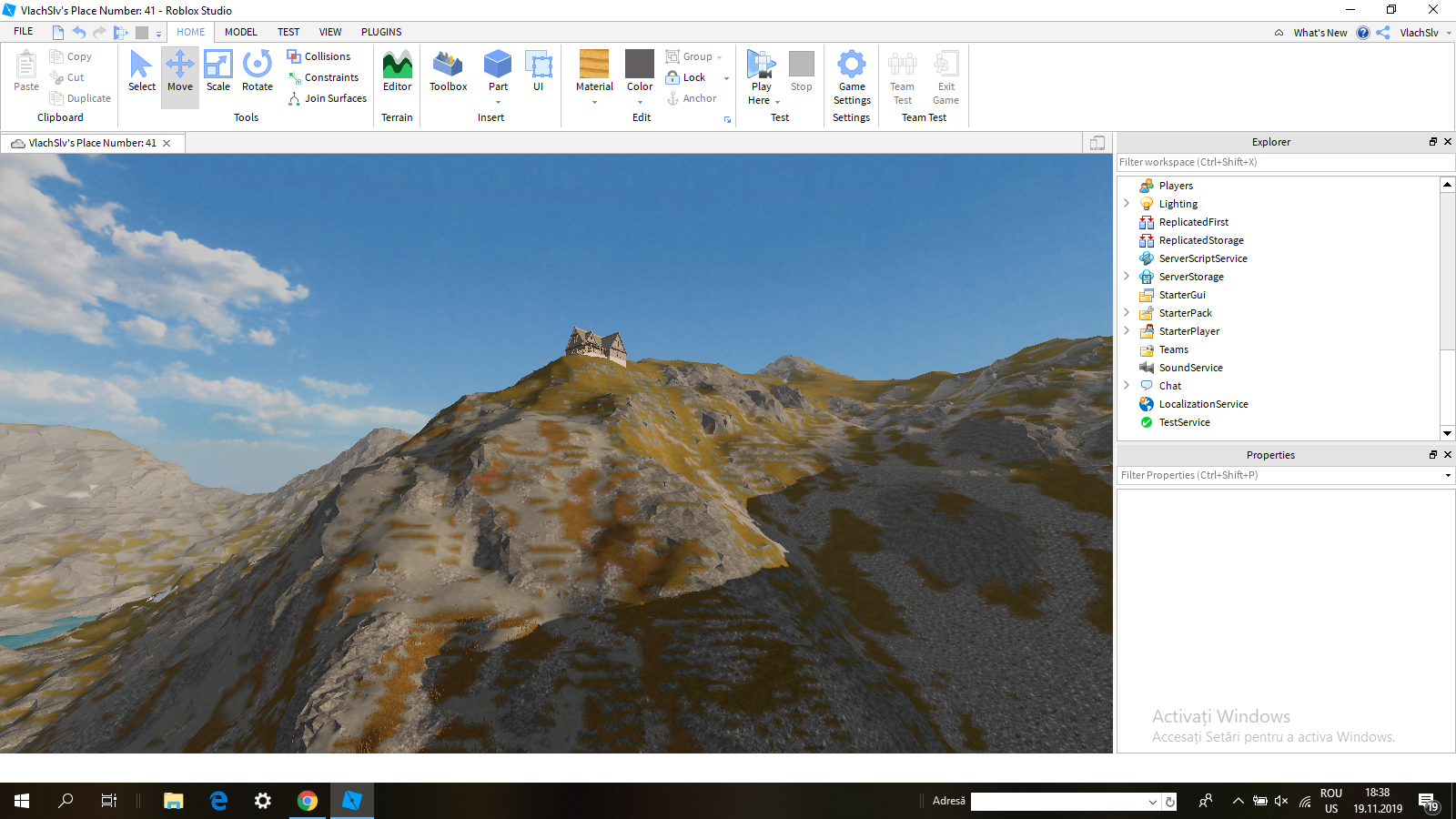
Task: Open the UI editor button
Action: pos(539,71)
